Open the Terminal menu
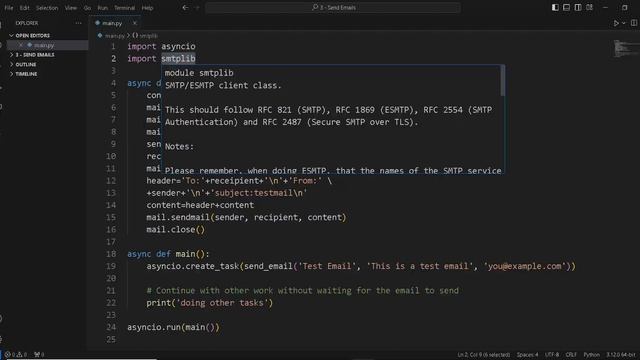Image resolution: width=640 pixels, height=360 pixels. click(x=124, y=8)
